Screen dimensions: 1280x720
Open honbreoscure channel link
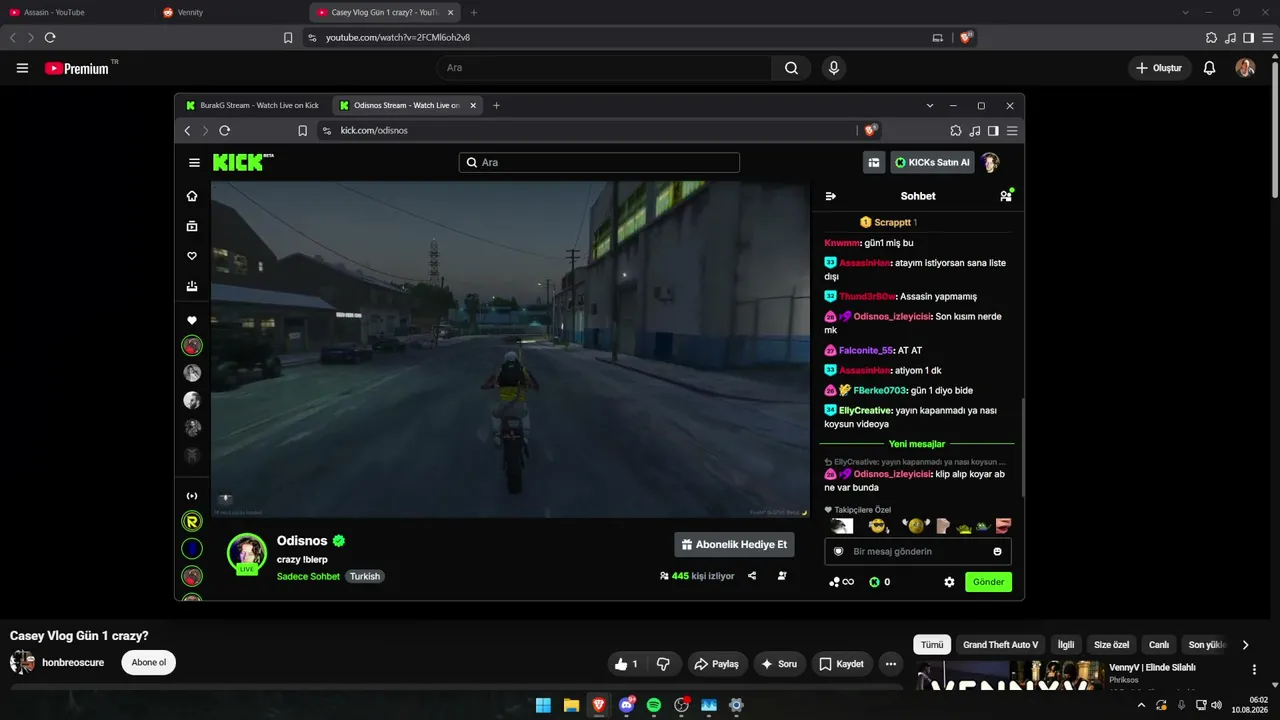73,662
